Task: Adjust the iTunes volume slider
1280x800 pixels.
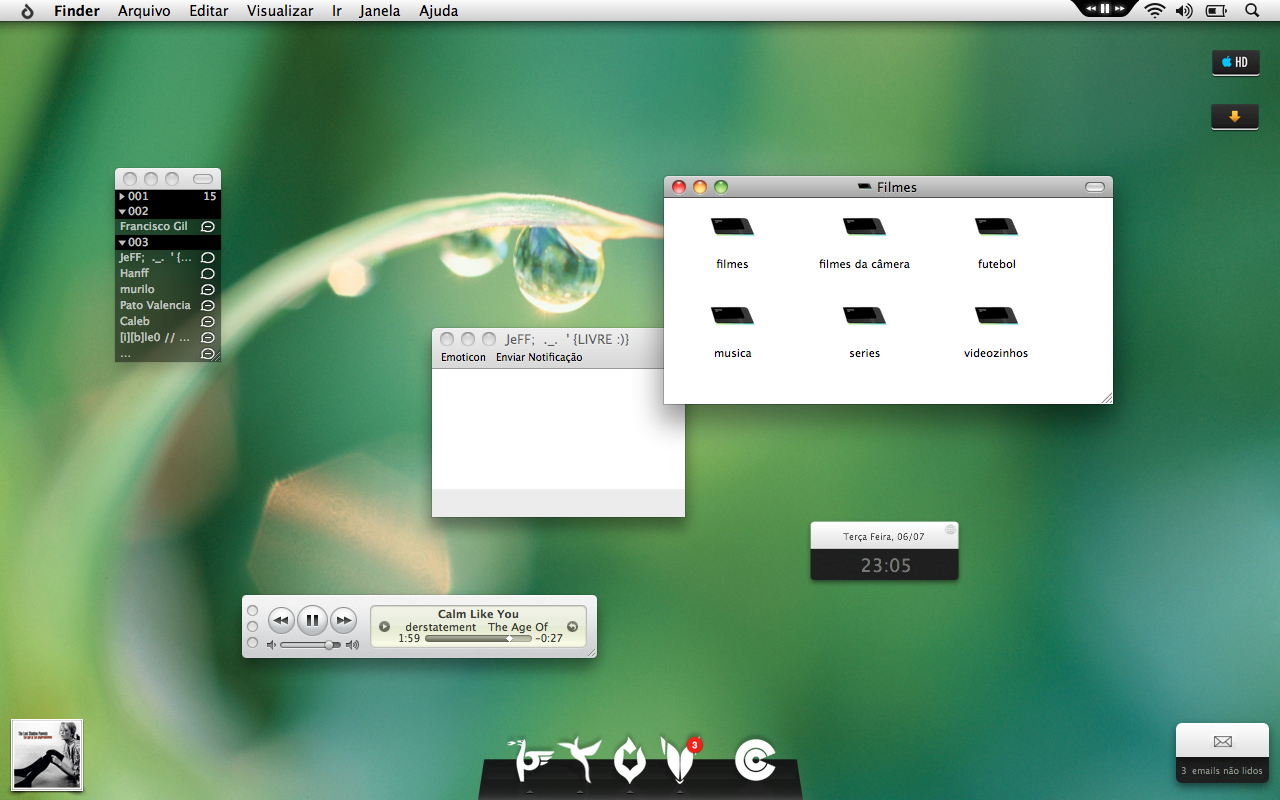Action: 310,645
